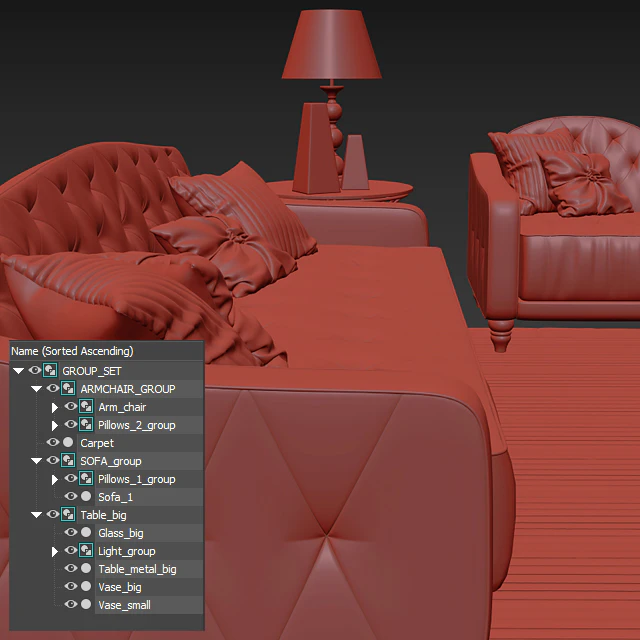Click the SOFA_group group icon
This screenshot has height=640, width=640.
pos(68,460)
